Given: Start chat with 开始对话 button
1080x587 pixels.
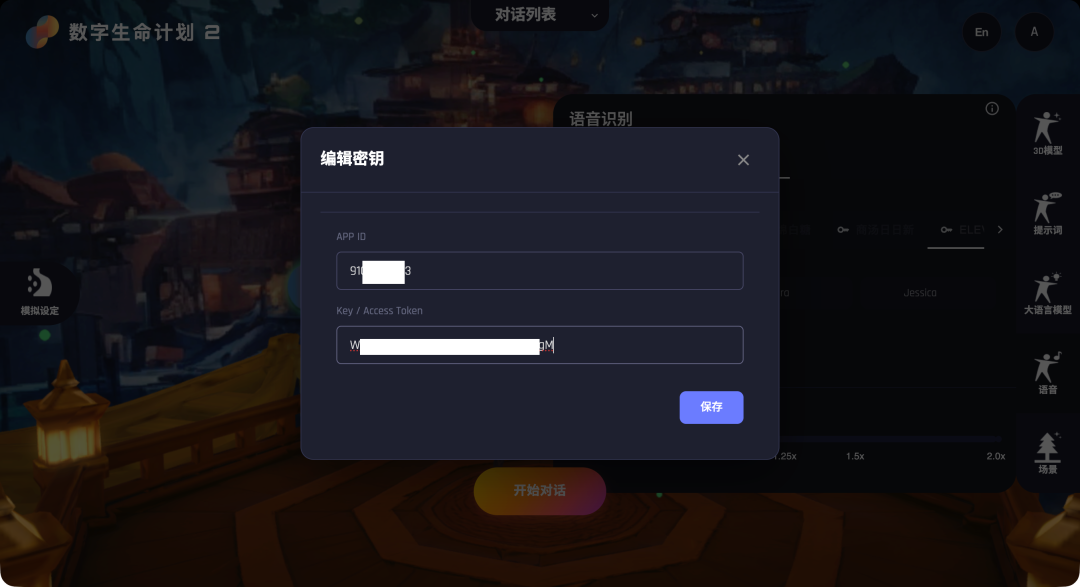Looking at the screenshot, I should tap(539, 491).
